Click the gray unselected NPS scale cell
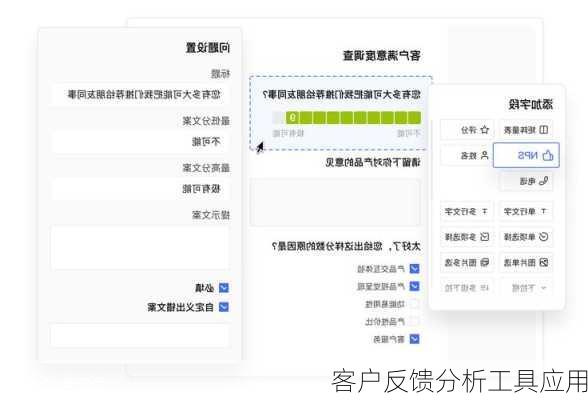Viewport: 588px width, 400px height. pyautogui.click(x=278, y=117)
